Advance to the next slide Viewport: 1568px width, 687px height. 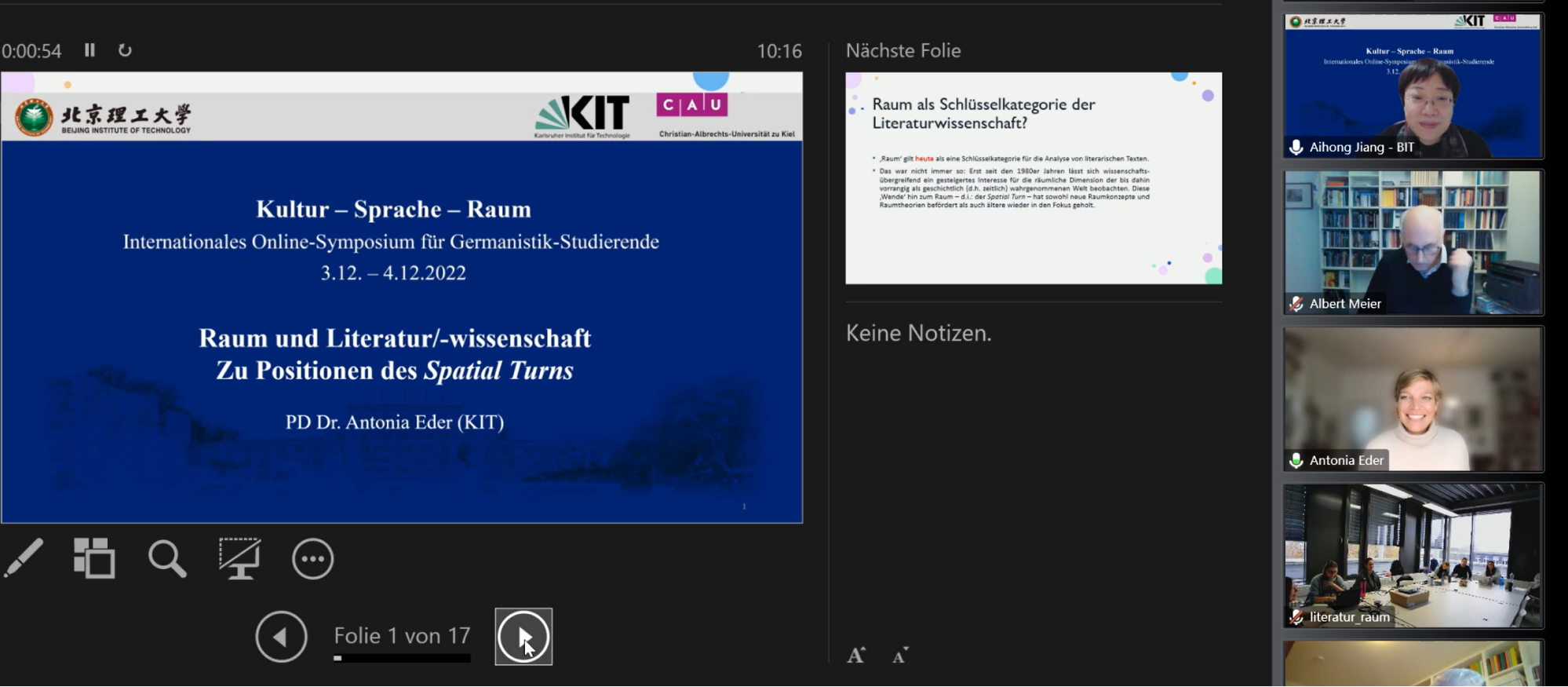pos(523,636)
